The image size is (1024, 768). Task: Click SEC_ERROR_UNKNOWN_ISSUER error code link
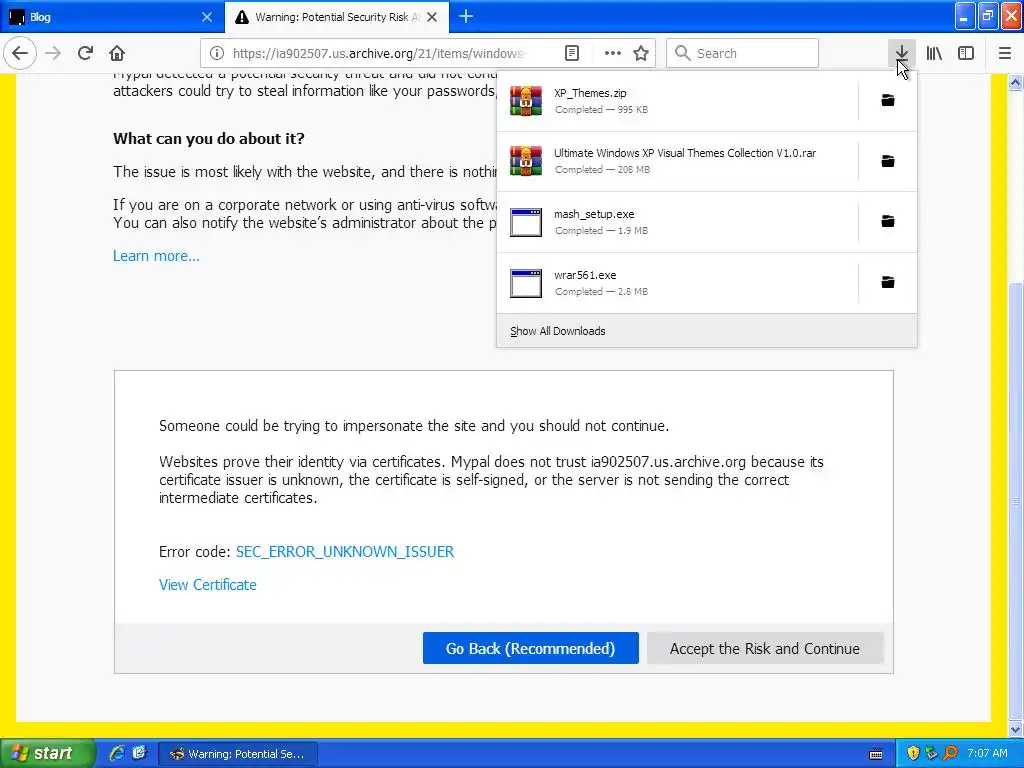coord(345,552)
